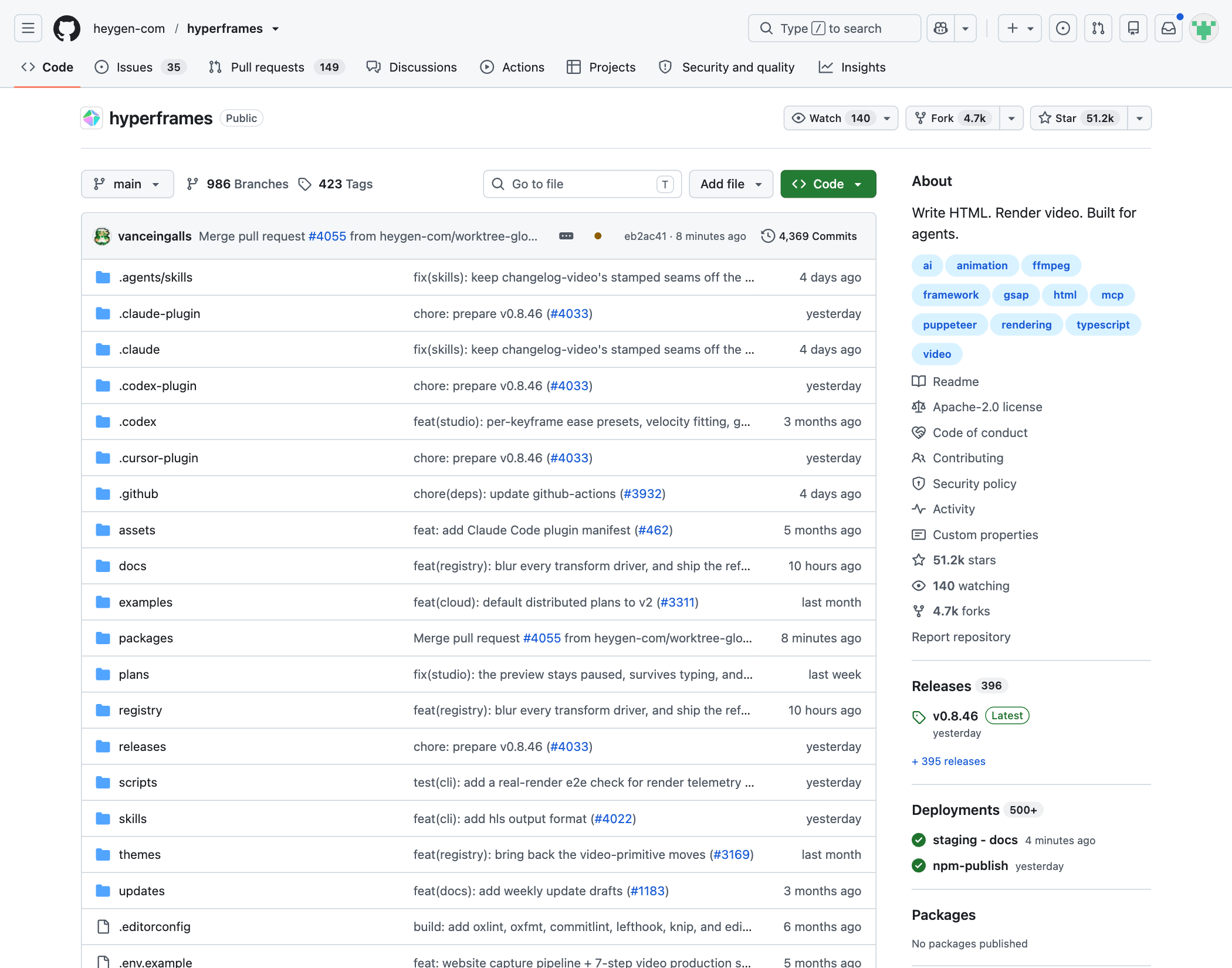Open notifications inbox icon

click(x=1169, y=28)
